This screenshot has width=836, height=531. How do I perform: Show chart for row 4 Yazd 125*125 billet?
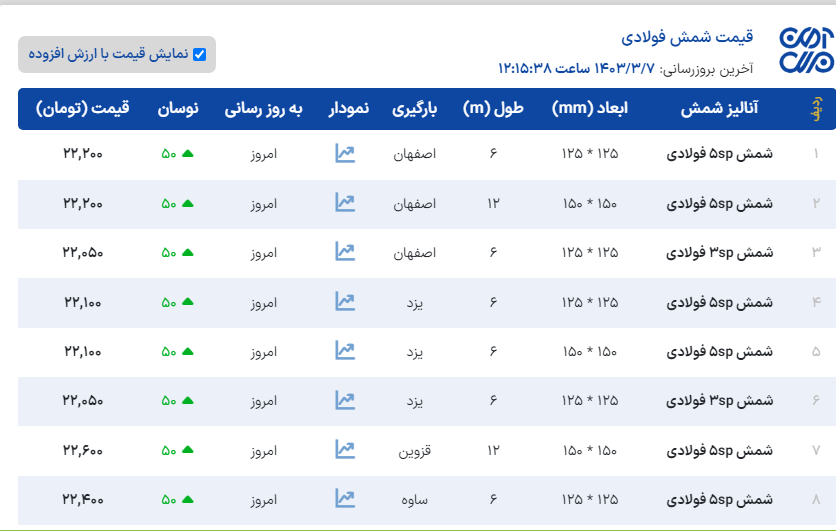coord(345,301)
